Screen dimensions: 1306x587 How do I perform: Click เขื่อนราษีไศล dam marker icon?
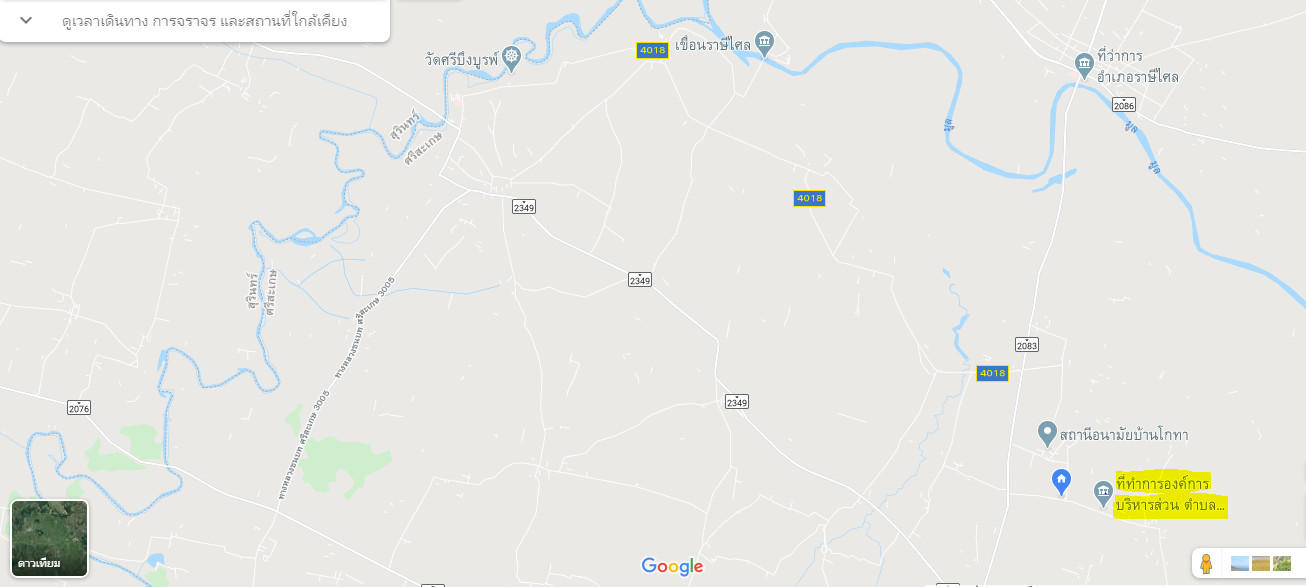click(x=765, y=42)
